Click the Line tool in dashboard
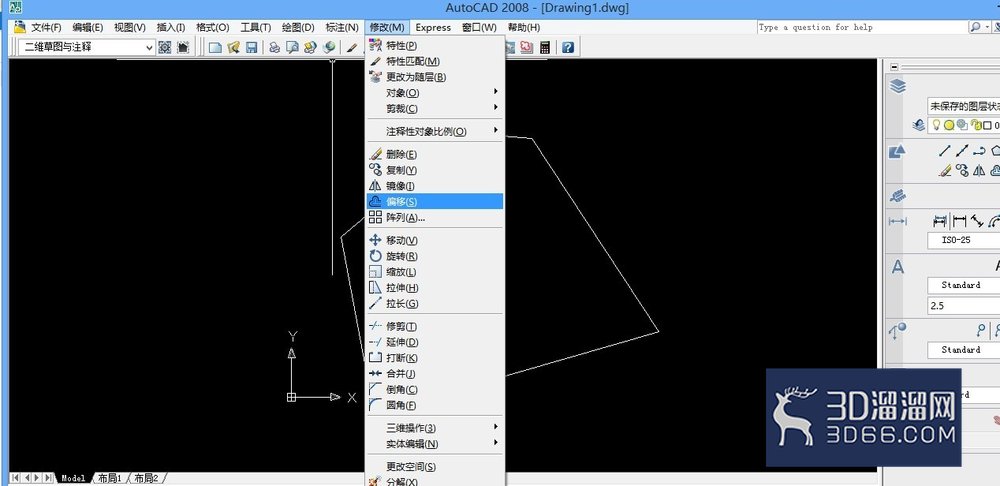1000x486 pixels. coord(945,151)
